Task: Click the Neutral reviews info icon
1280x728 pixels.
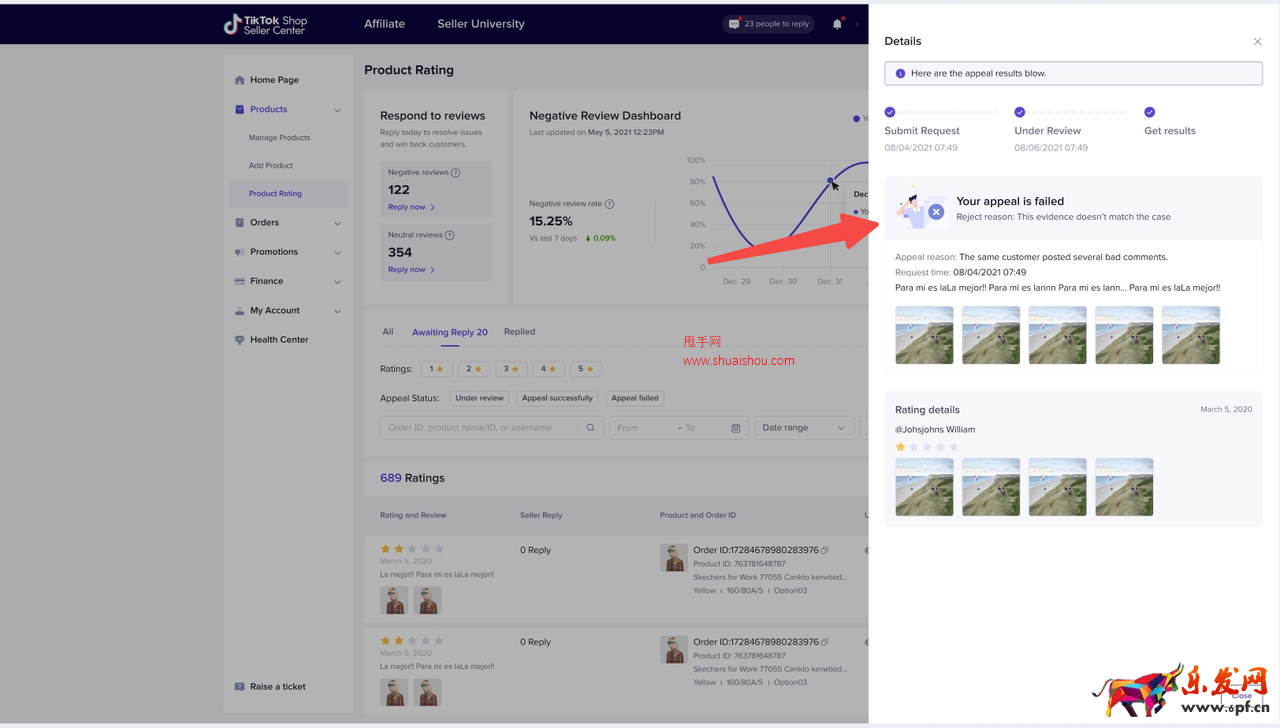Action: pos(449,236)
